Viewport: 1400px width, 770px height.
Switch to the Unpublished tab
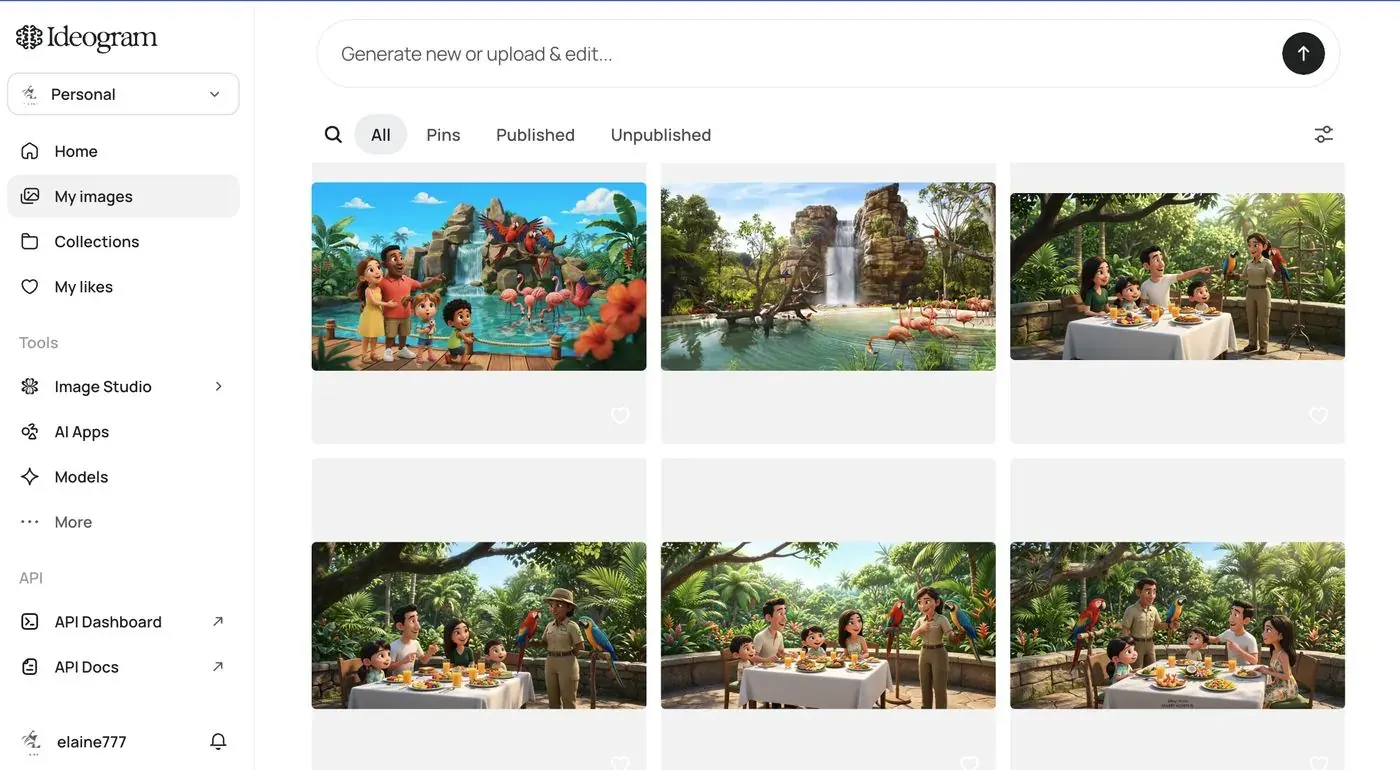661,134
